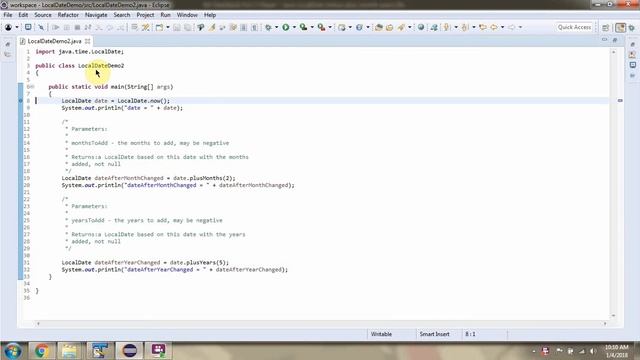Switch to Eclipse in the taskbar
This screenshot has height=360, width=640.
pos(130,351)
